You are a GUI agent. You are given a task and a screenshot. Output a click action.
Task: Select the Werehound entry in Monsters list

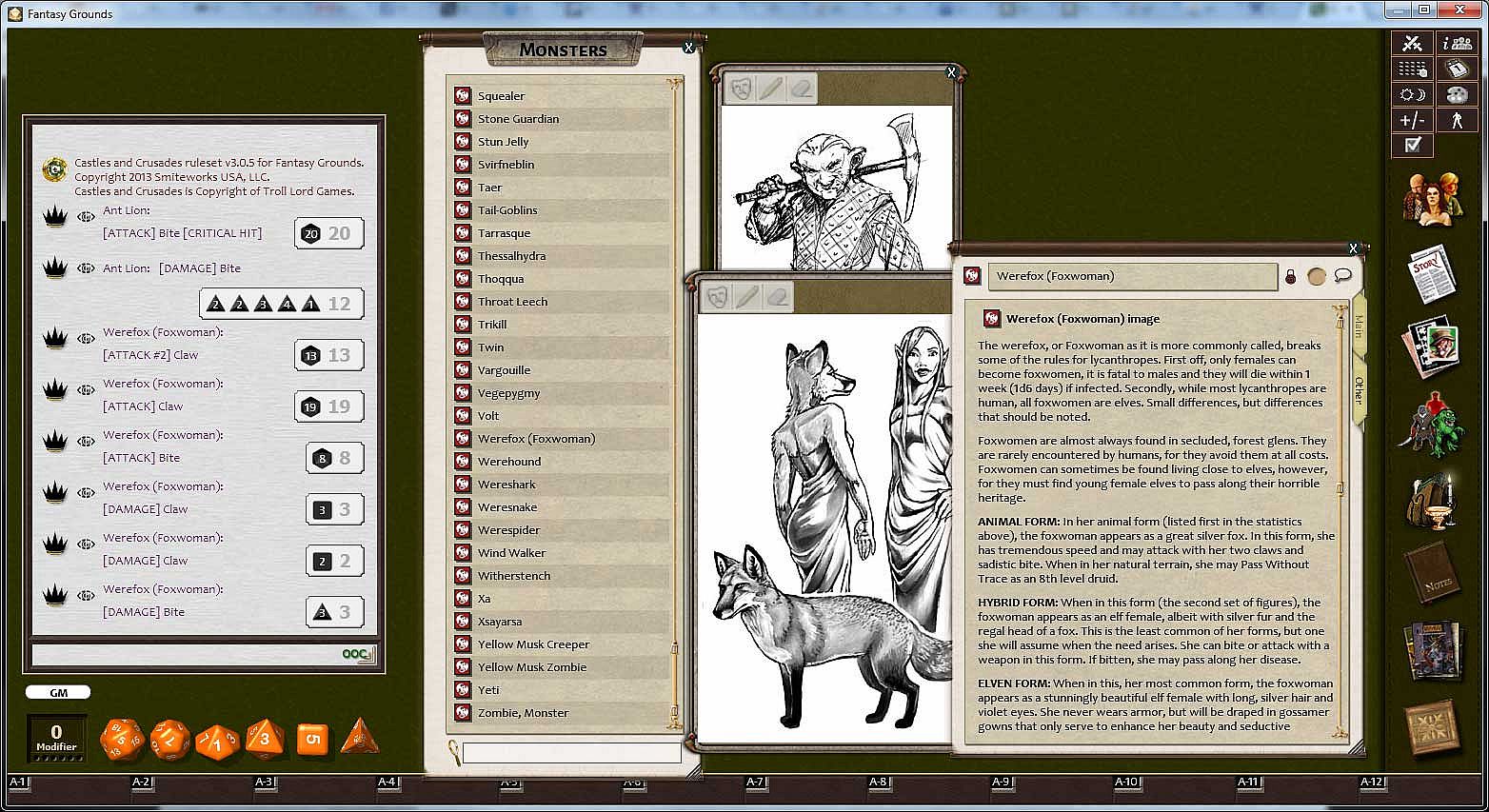(x=509, y=462)
